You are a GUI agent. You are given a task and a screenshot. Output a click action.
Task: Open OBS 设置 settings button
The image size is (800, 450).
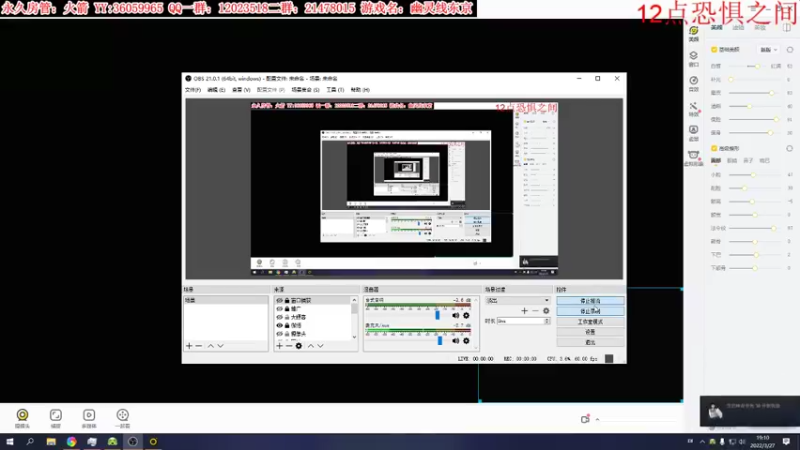[x=590, y=332]
